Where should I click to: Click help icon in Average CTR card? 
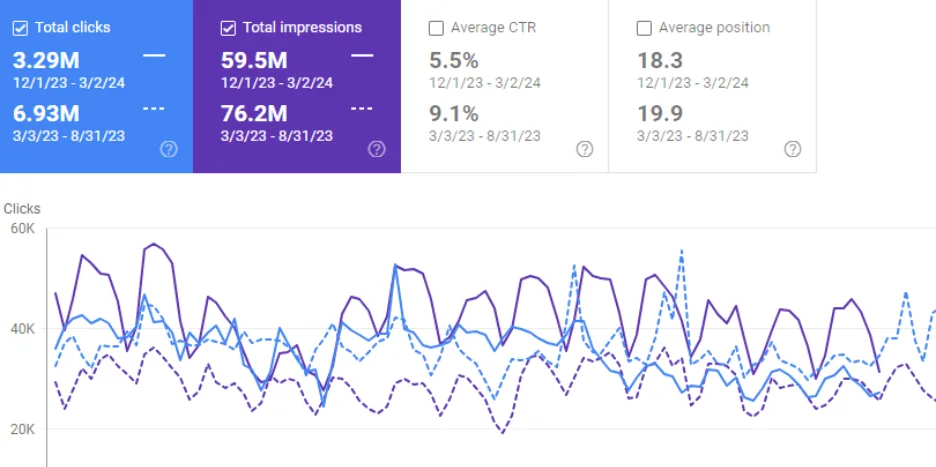point(585,149)
